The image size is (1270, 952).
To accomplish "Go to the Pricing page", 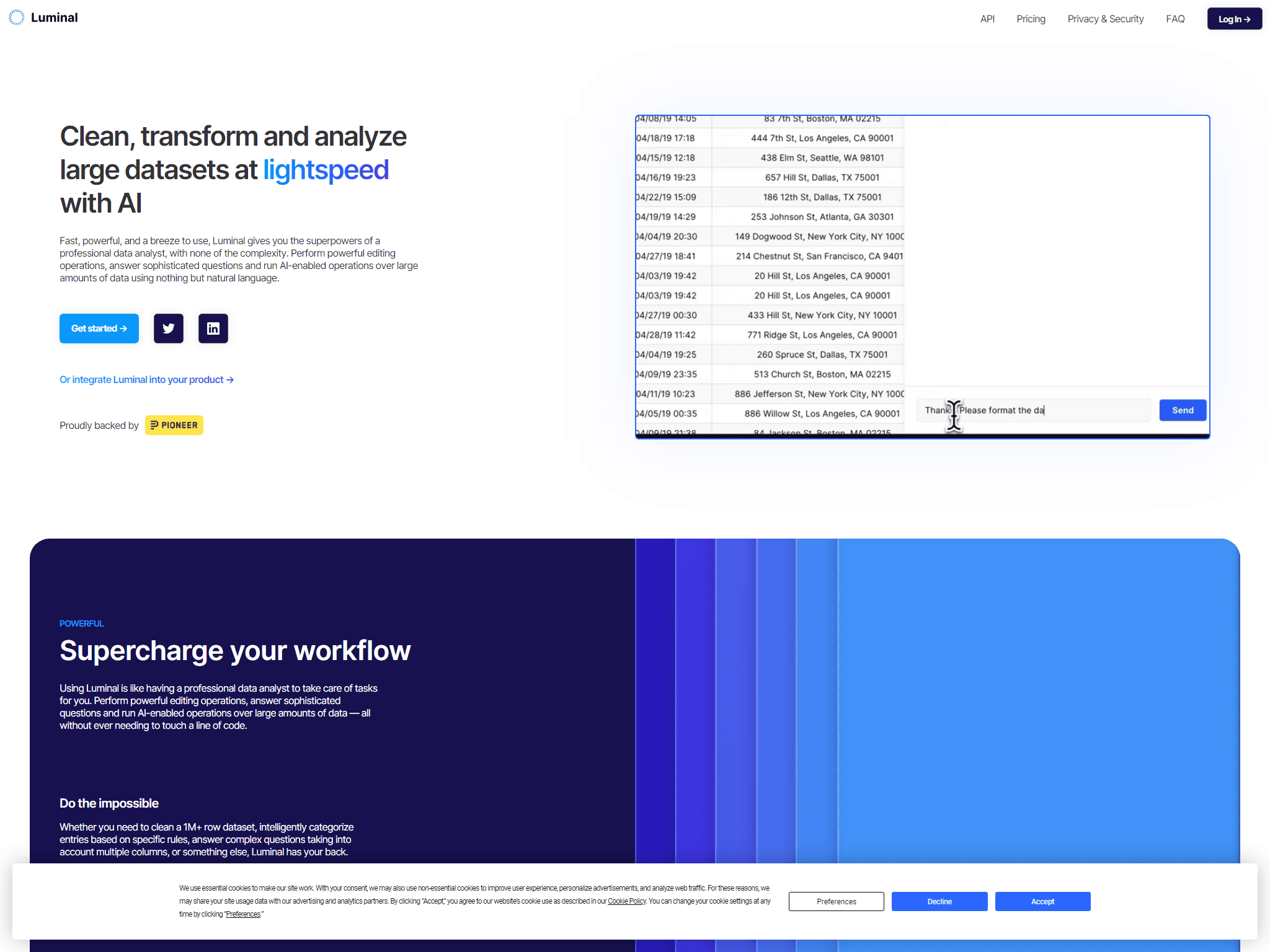I will point(1031,19).
